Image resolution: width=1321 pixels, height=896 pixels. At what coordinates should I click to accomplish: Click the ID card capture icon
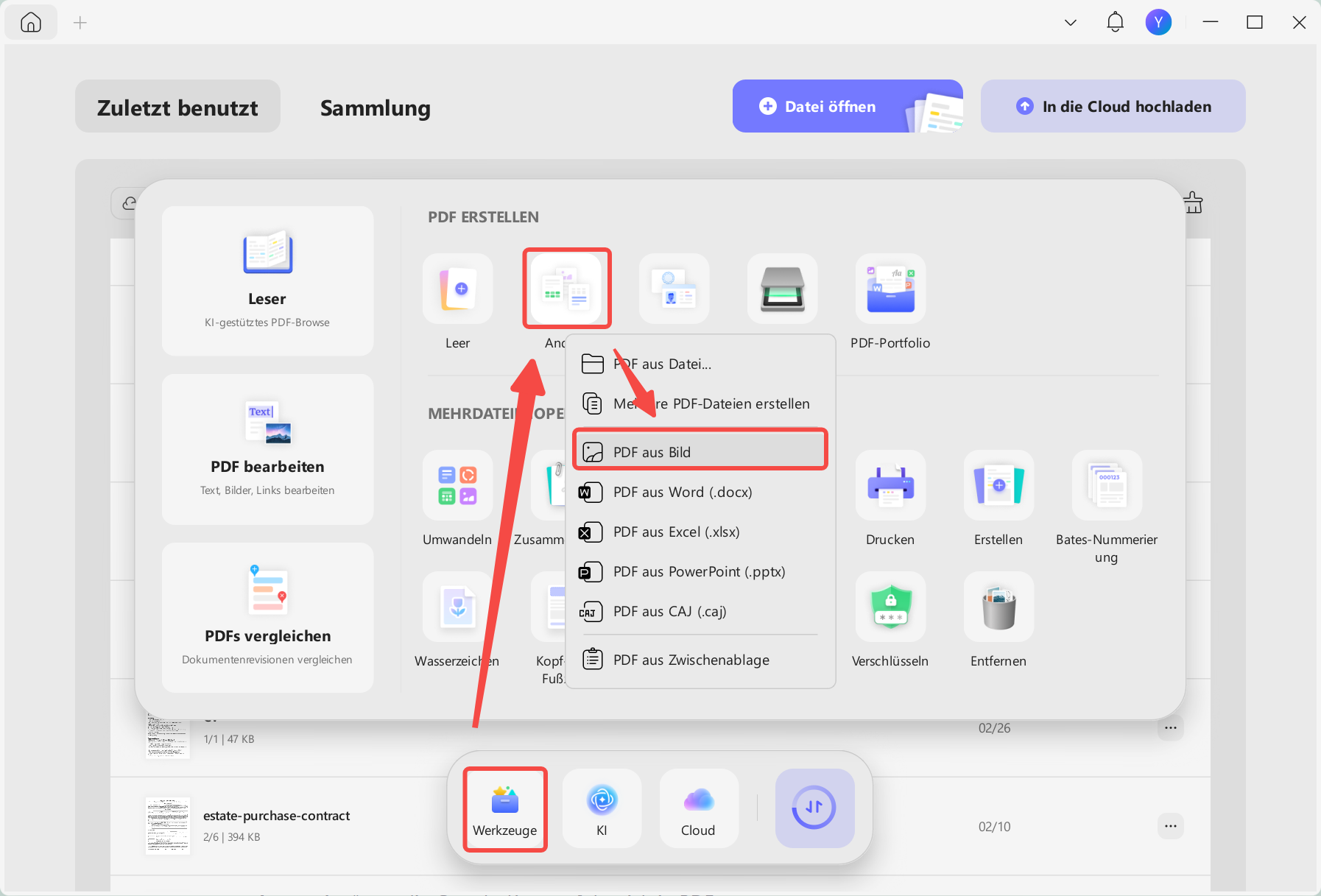tap(674, 289)
